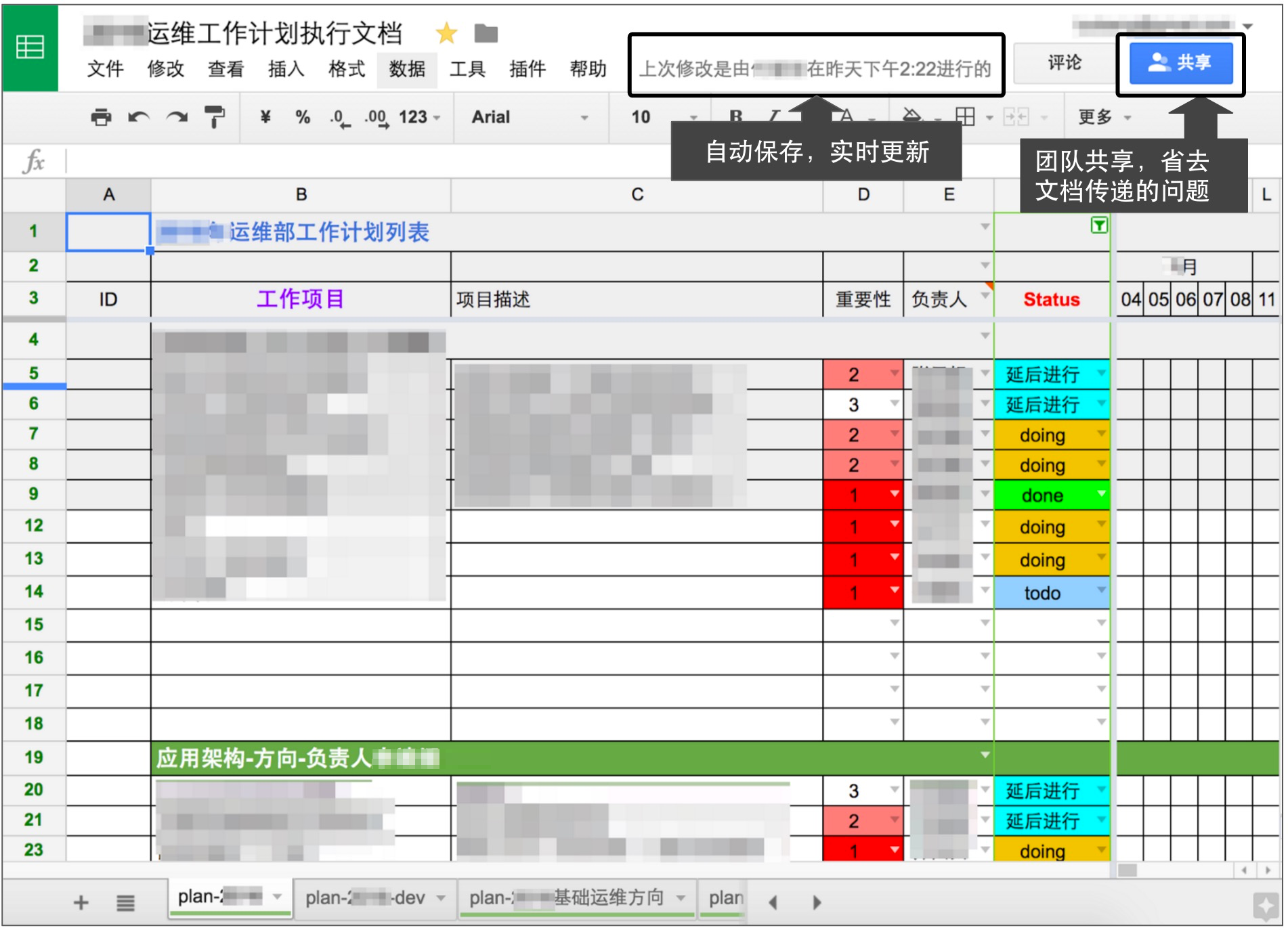
Task: Select the paint format roller tool
Action: (215, 117)
